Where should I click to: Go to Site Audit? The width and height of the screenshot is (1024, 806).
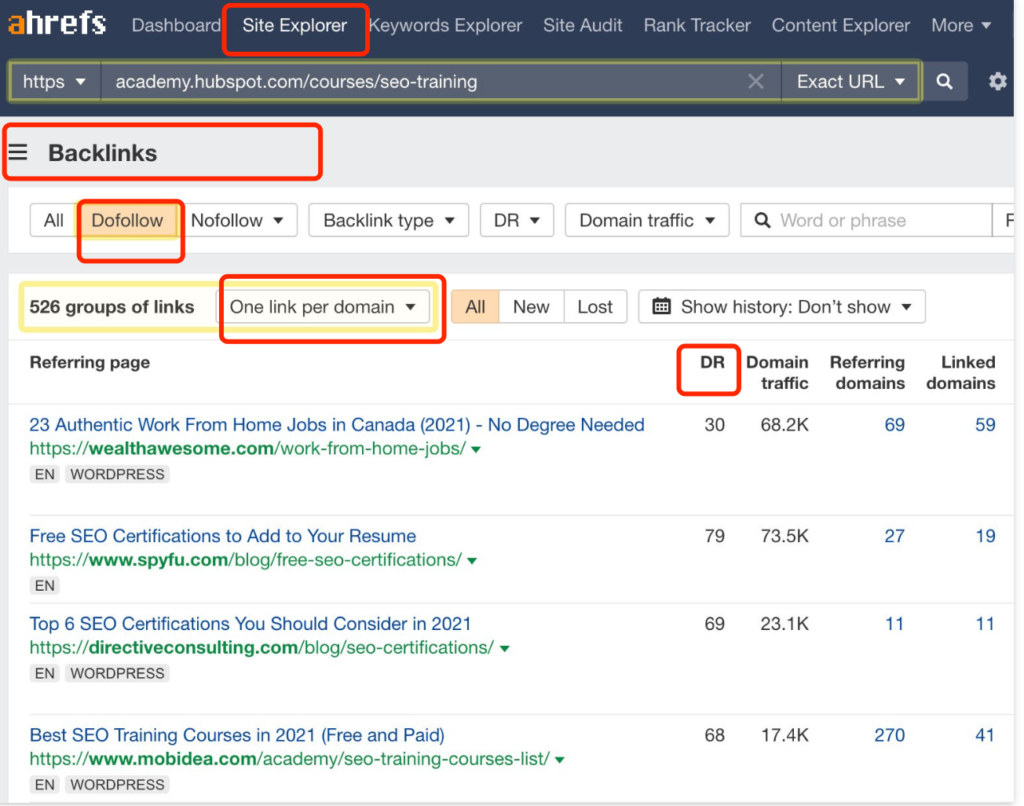tap(583, 25)
